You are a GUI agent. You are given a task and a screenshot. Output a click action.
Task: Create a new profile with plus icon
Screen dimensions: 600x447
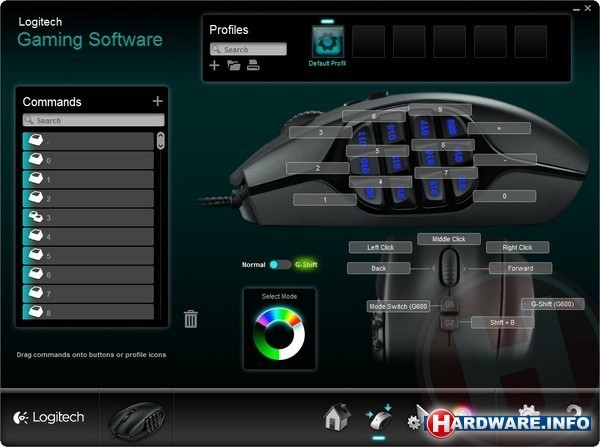[214, 65]
